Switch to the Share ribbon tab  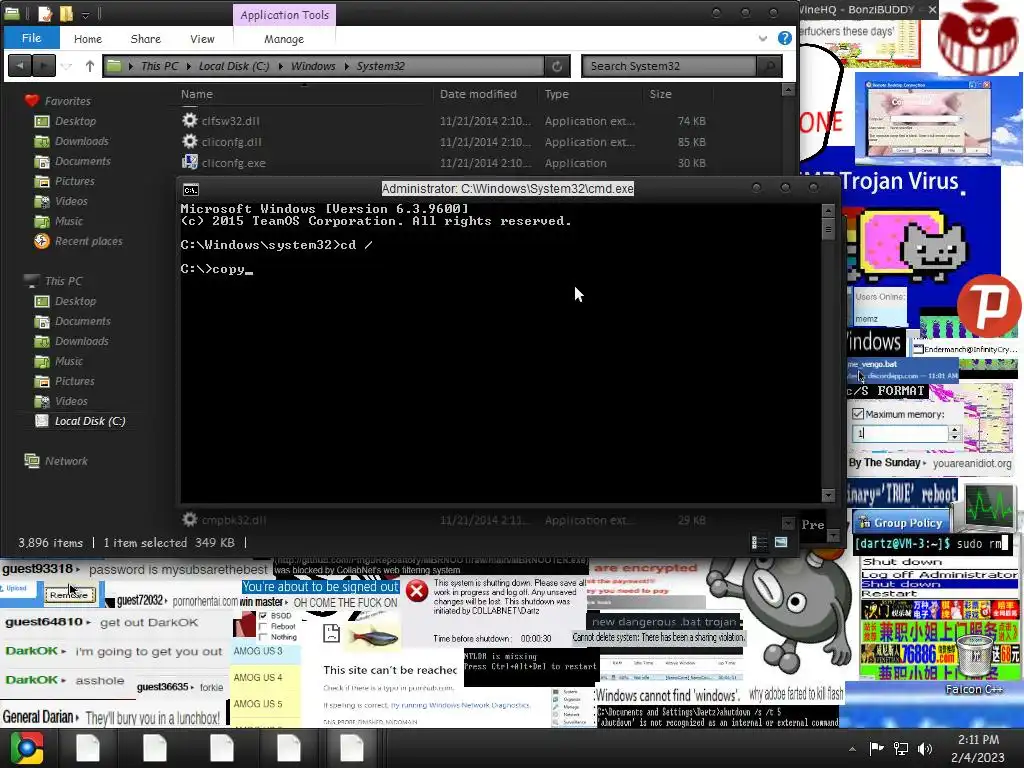coord(146,39)
